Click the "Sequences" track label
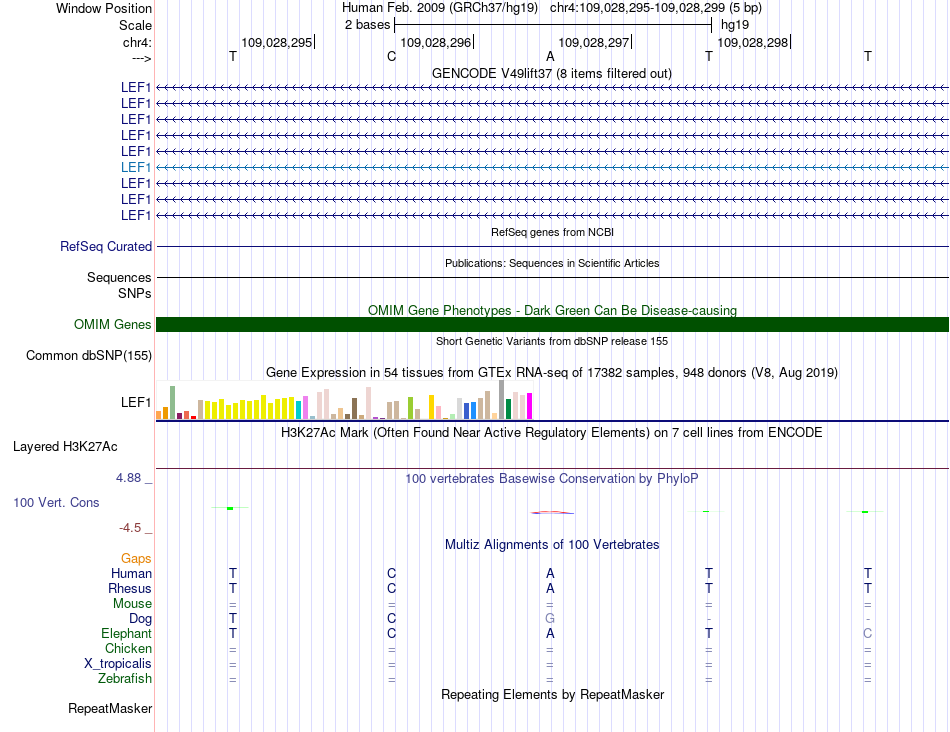950x732 pixels. pos(119,278)
